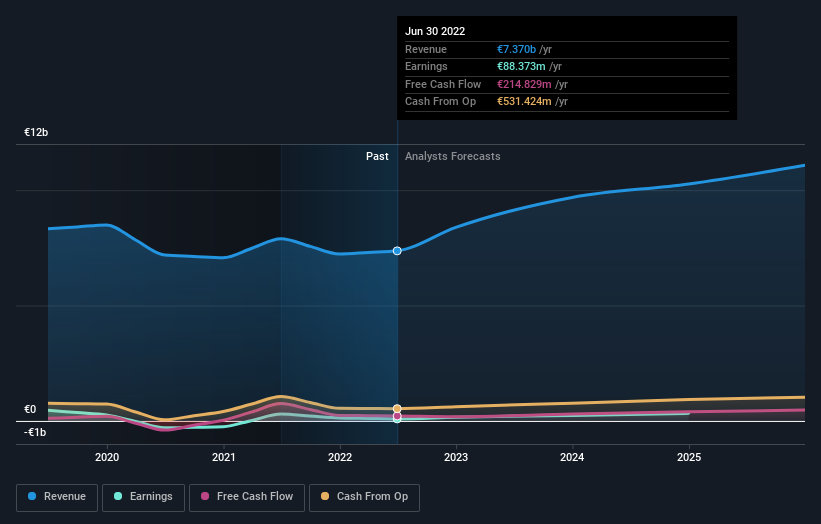Image resolution: width=821 pixels, height=524 pixels.
Task: Click the Earnings row label in tooltip
Action: (426, 66)
